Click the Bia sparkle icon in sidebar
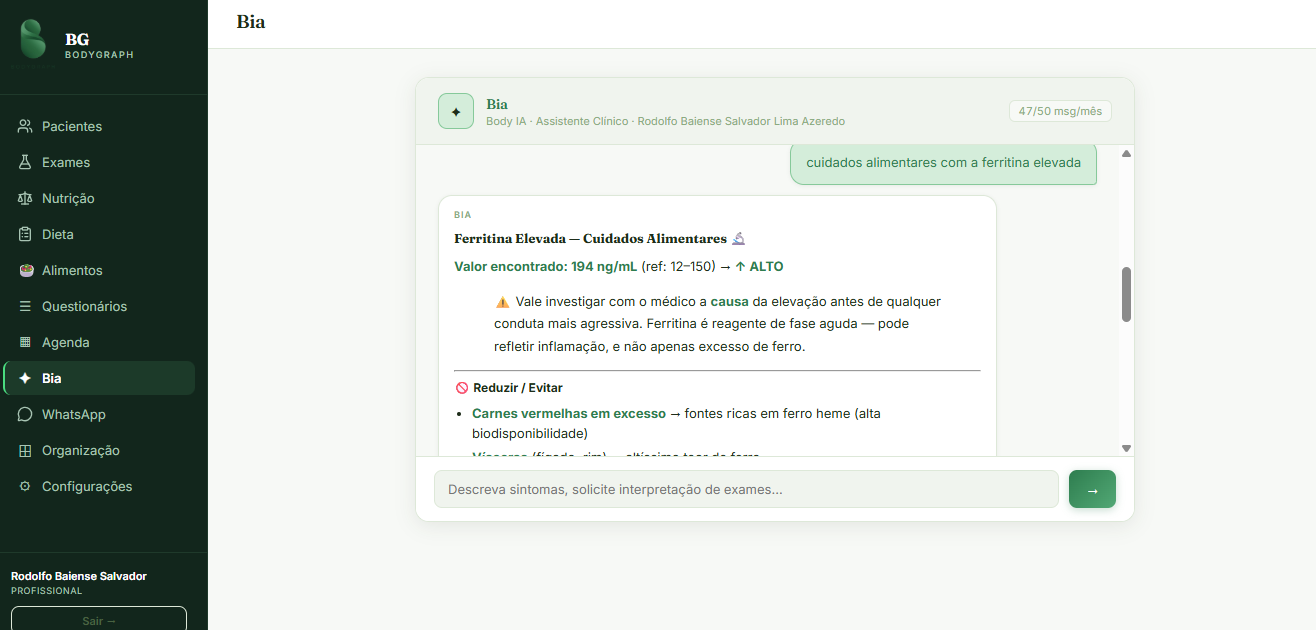The width and height of the screenshot is (1316, 630). [25, 378]
